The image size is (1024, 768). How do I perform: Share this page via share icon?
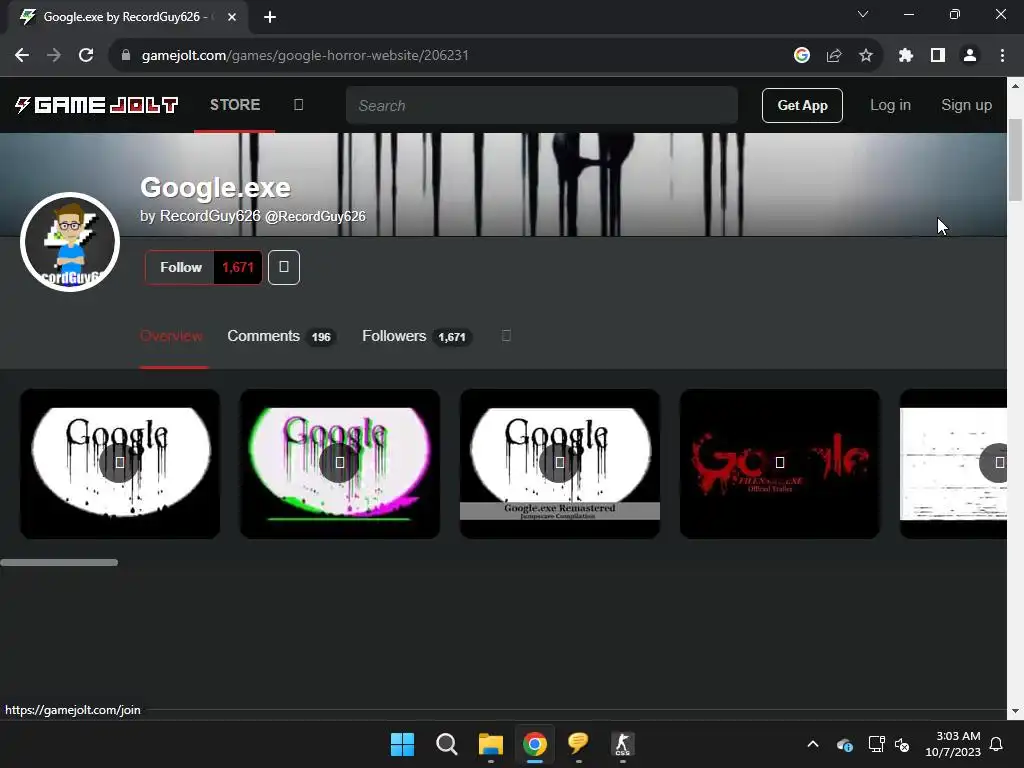[x=834, y=55]
